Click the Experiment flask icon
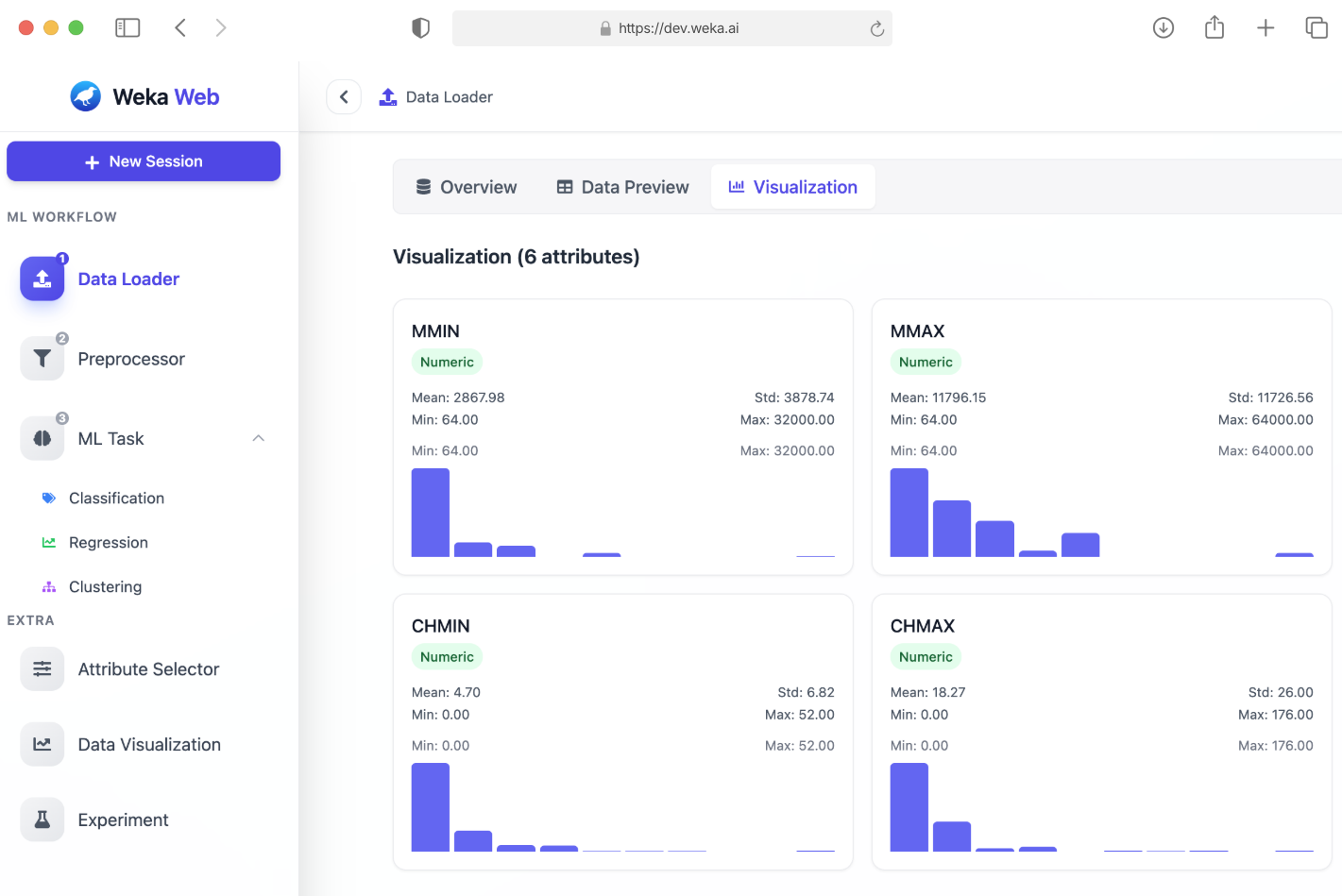The width and height of the screenshot is (1342, 896). coord(42,820)
